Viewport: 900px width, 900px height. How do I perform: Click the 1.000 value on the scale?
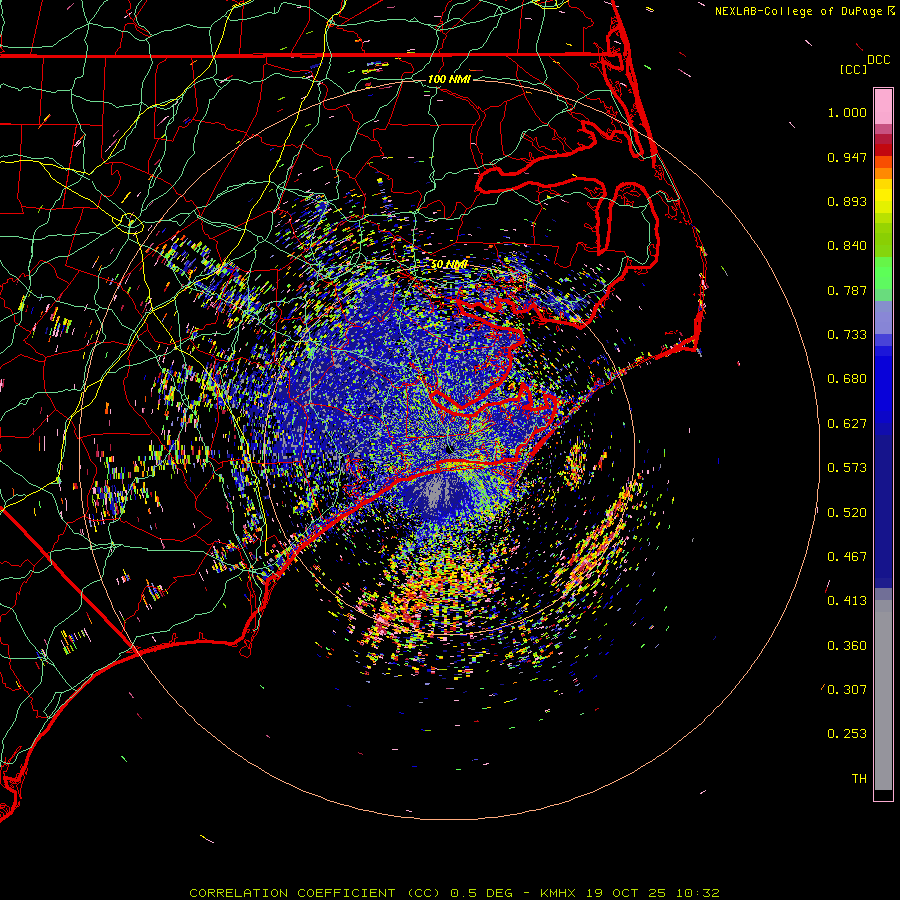click(847, 113)
